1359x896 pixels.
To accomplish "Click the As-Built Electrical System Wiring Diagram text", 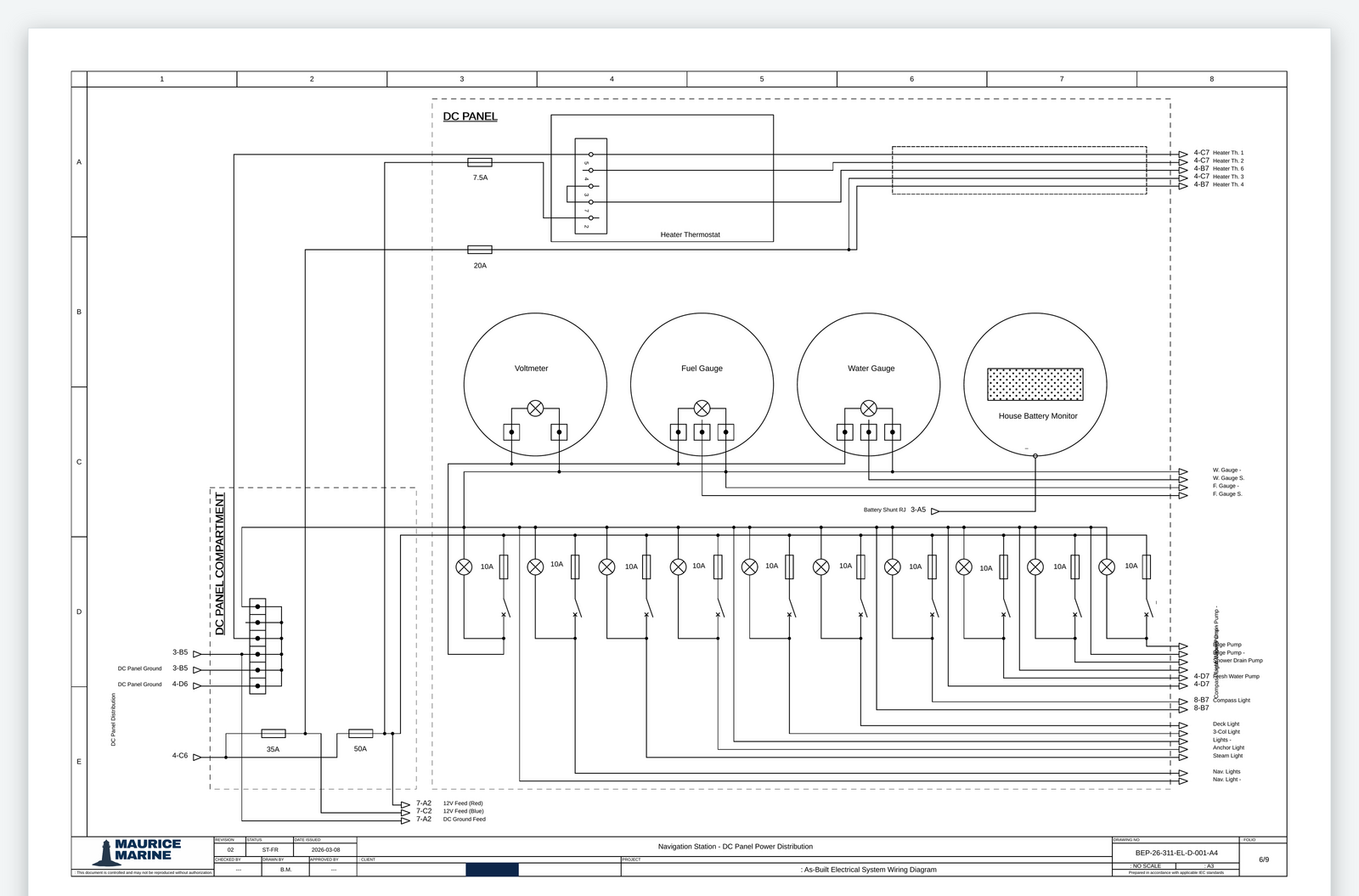I will point(869,870).
